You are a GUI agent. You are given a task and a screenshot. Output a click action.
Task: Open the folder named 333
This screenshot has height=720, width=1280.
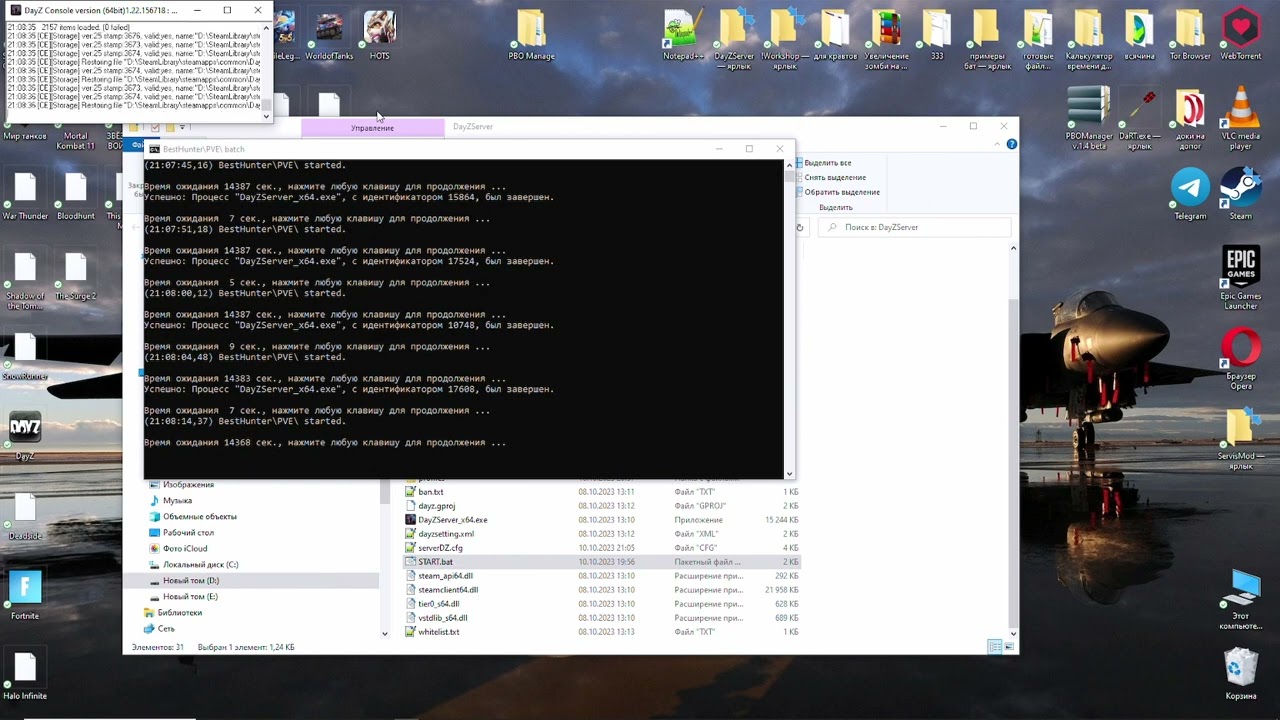(936, 35)
